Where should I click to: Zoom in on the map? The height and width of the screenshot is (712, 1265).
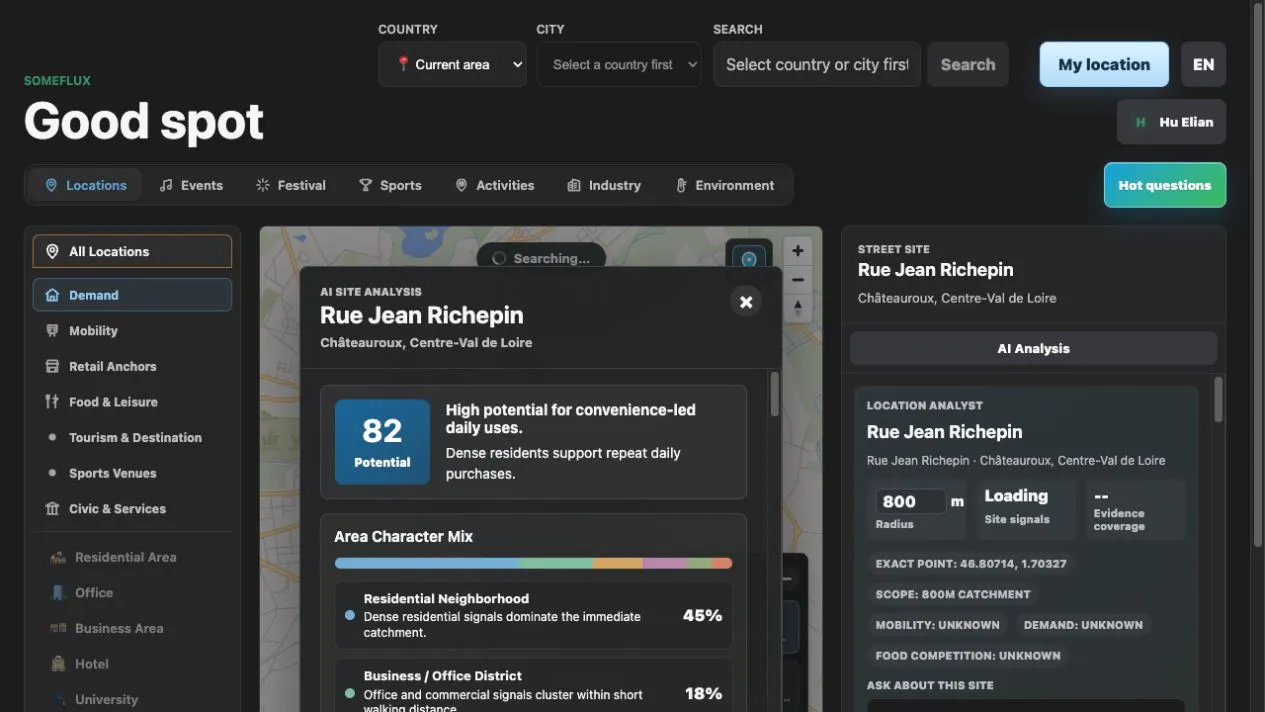pyautogui.click(x=797, y=251)
